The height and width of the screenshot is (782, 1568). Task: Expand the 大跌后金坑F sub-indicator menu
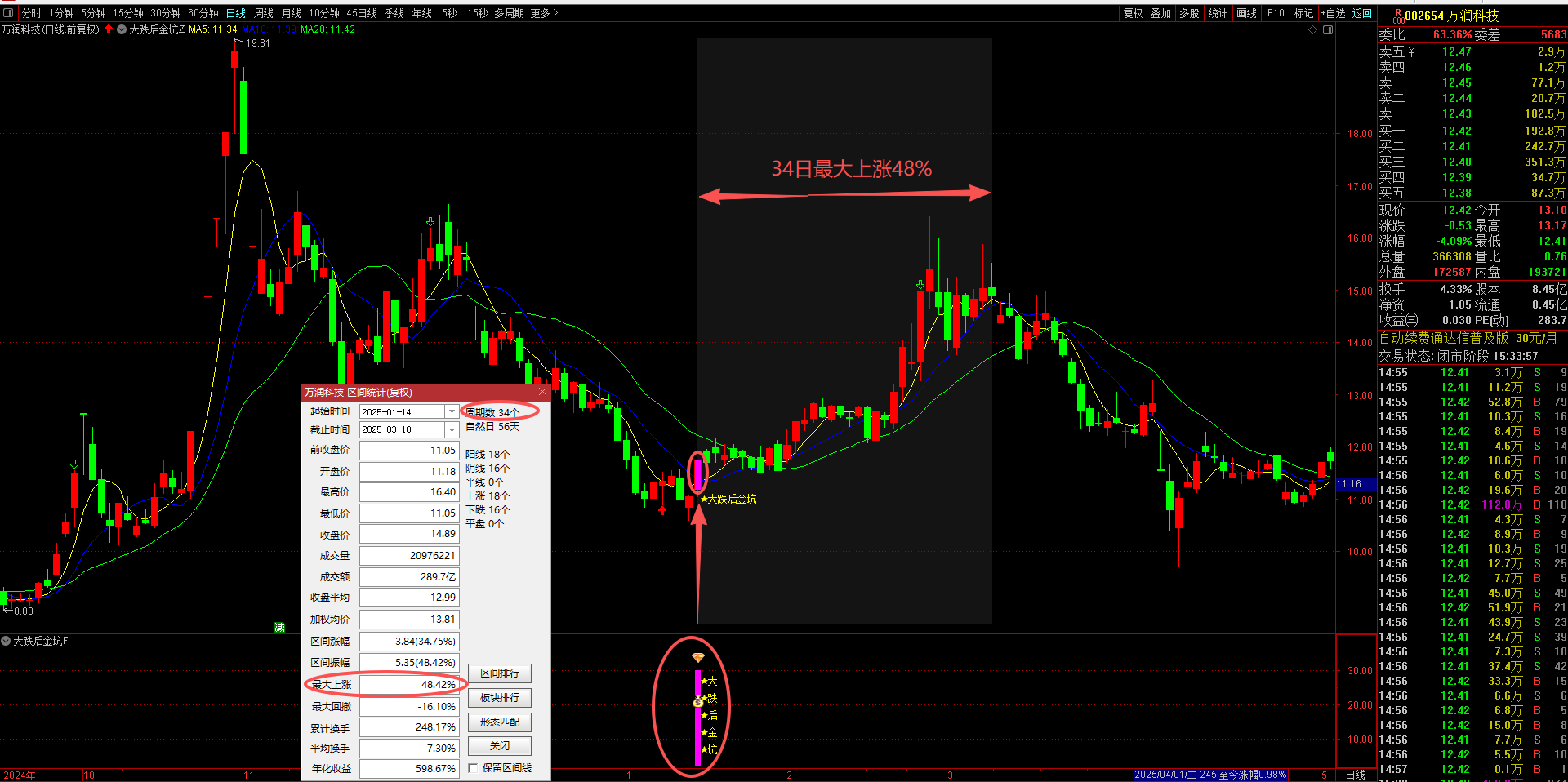pos(6,641)
